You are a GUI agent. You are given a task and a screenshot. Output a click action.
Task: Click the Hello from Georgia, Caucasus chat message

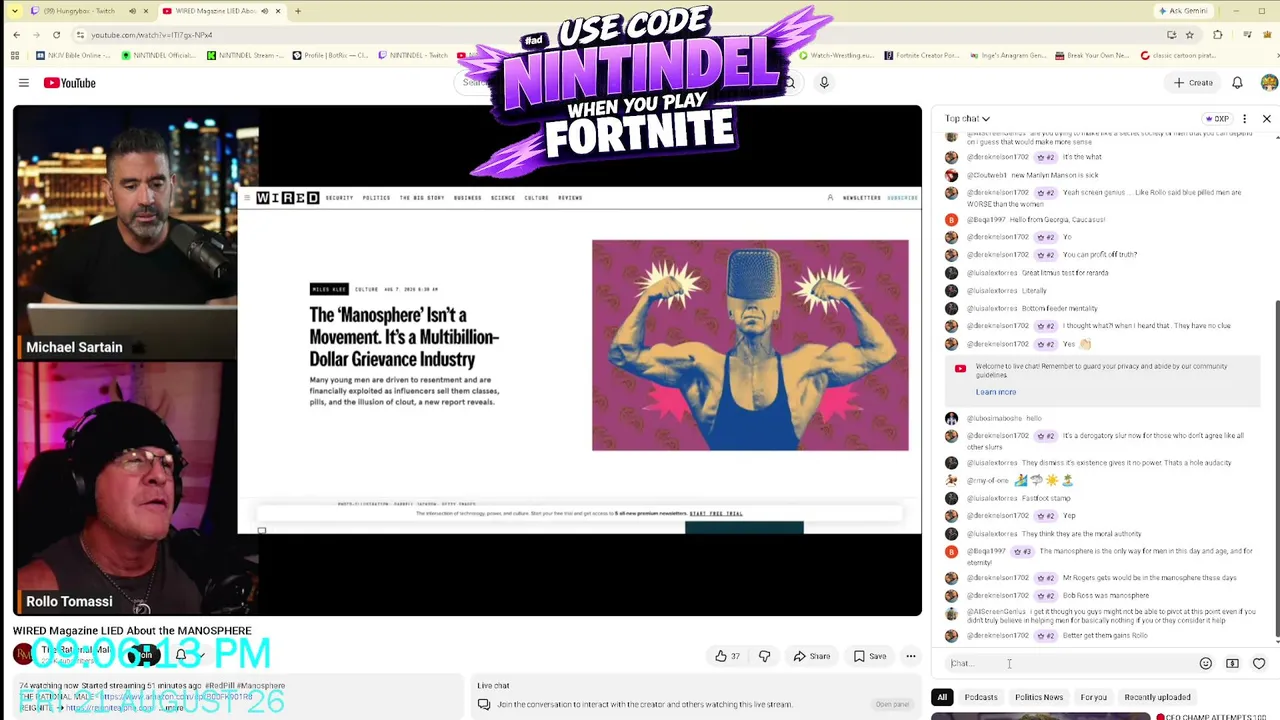1059,220
